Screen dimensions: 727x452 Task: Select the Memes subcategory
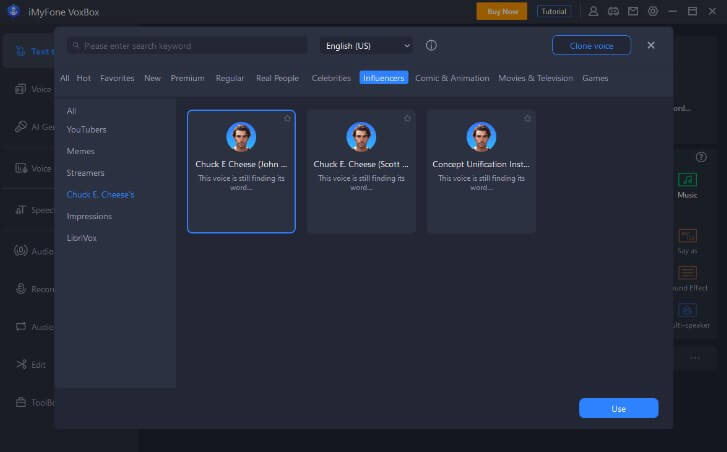(x=80, y=151)
